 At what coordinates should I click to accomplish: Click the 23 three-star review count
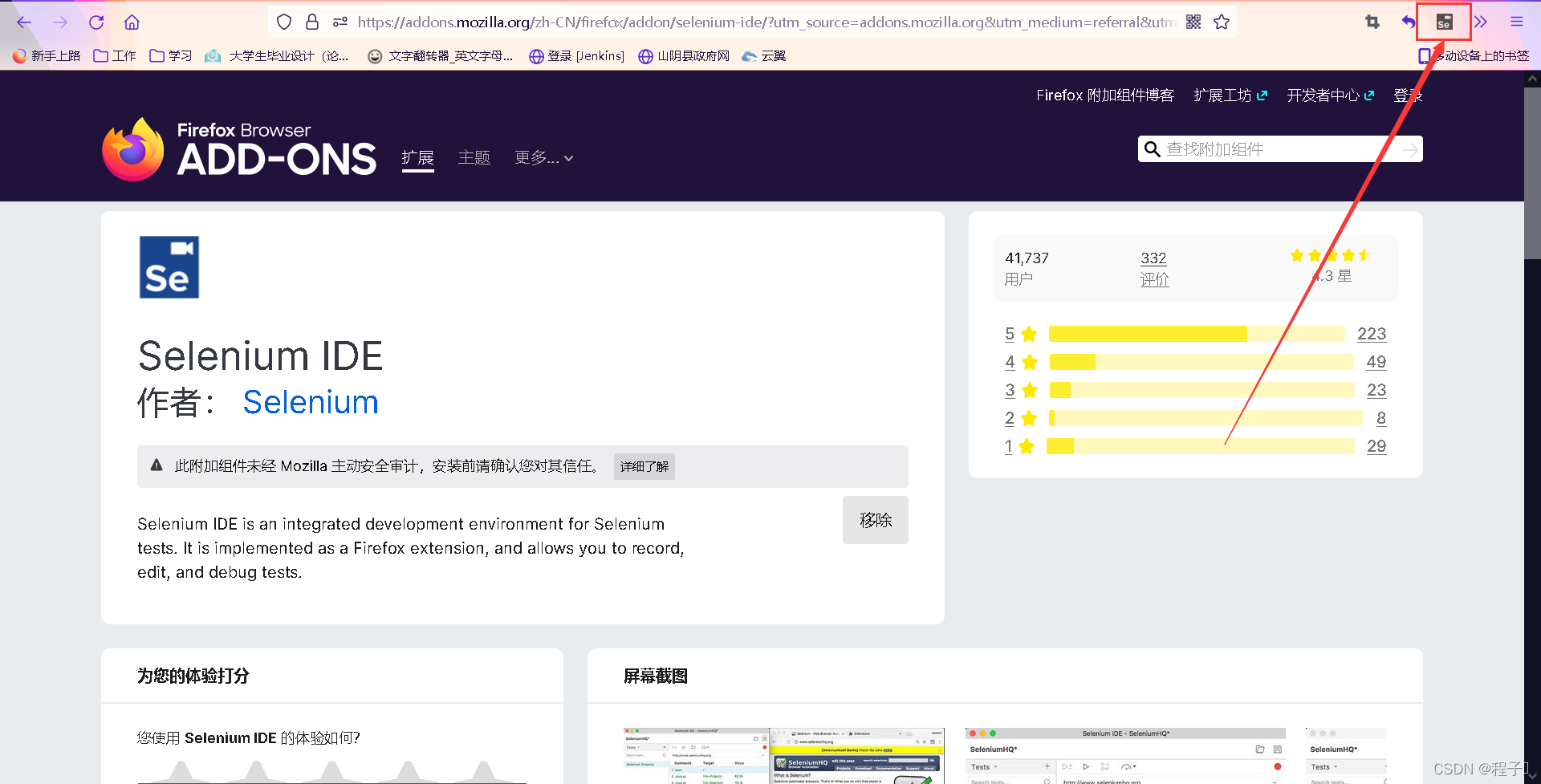(1376, 390)
